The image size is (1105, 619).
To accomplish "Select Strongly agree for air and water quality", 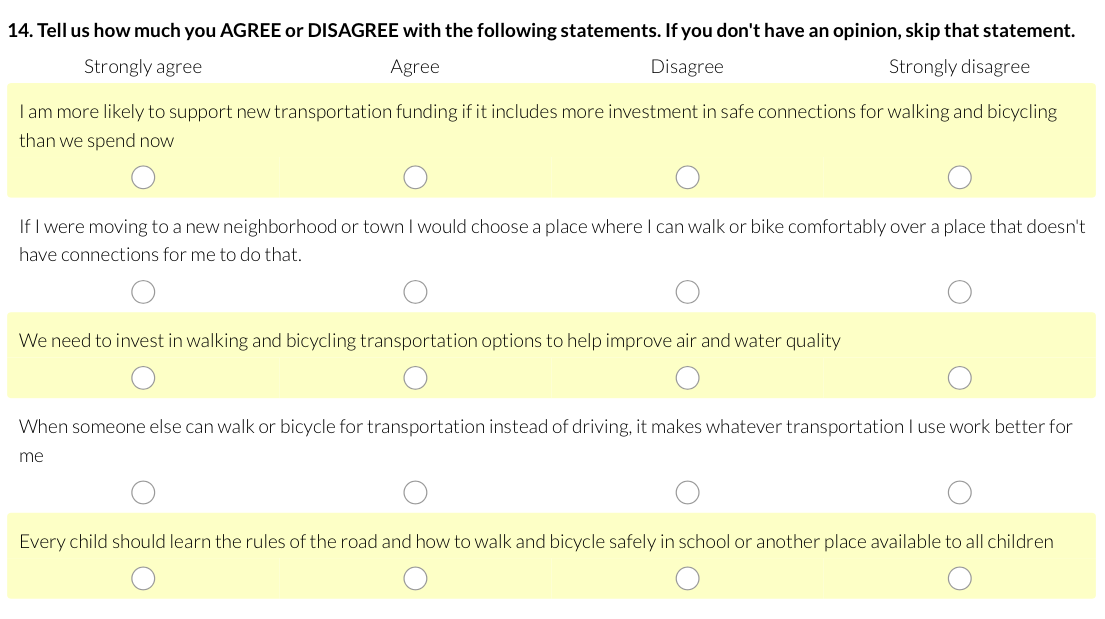I will click(144, 377).
